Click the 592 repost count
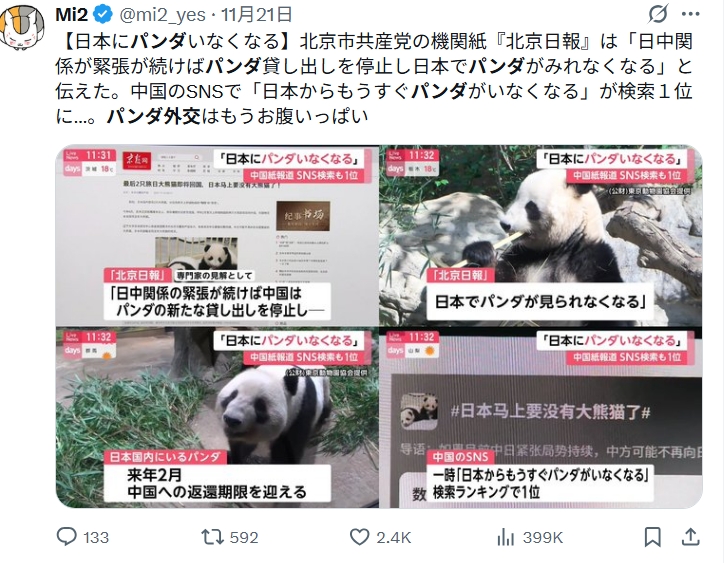Image resolution: width=724 pixels, height=563 pixels. [244, 538]
